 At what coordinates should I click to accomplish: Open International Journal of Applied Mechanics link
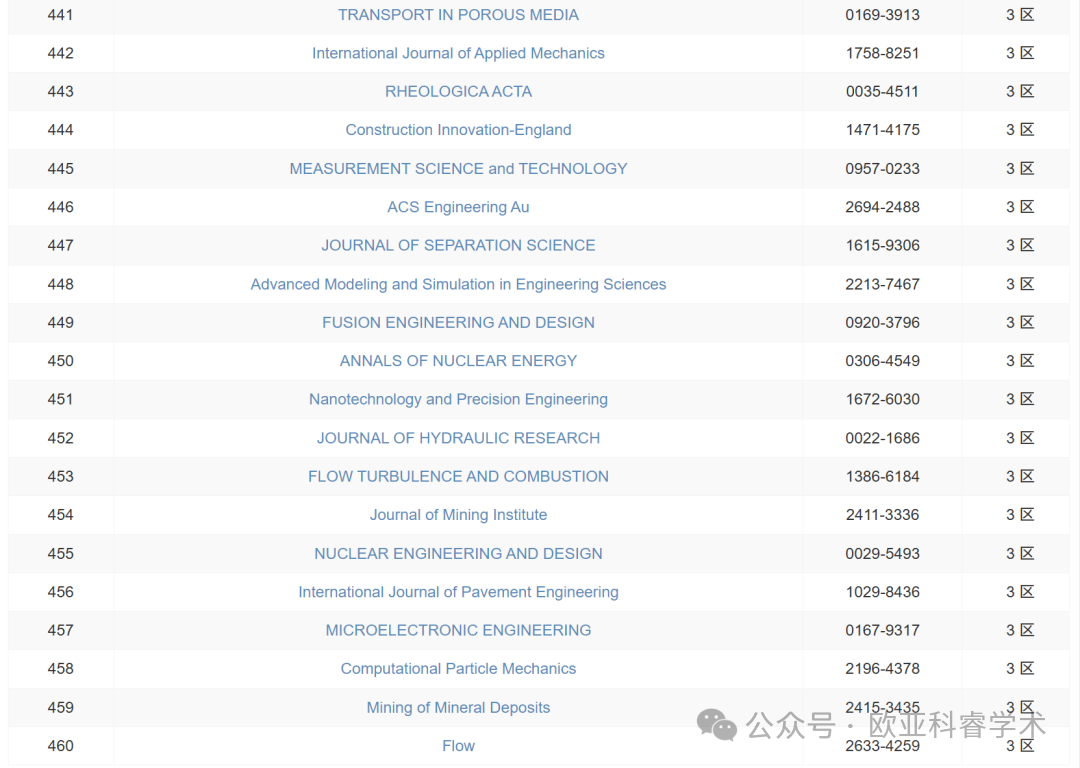point(458,53)
